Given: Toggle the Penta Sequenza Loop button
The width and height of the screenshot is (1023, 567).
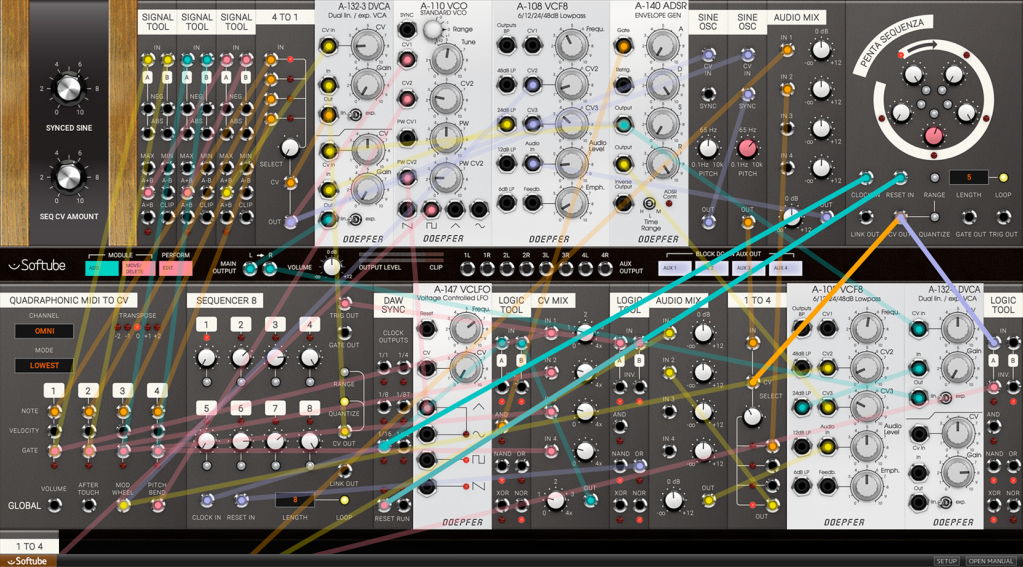Looking at the screenshot, I should pyautogui.click(x=1004, y=178).
